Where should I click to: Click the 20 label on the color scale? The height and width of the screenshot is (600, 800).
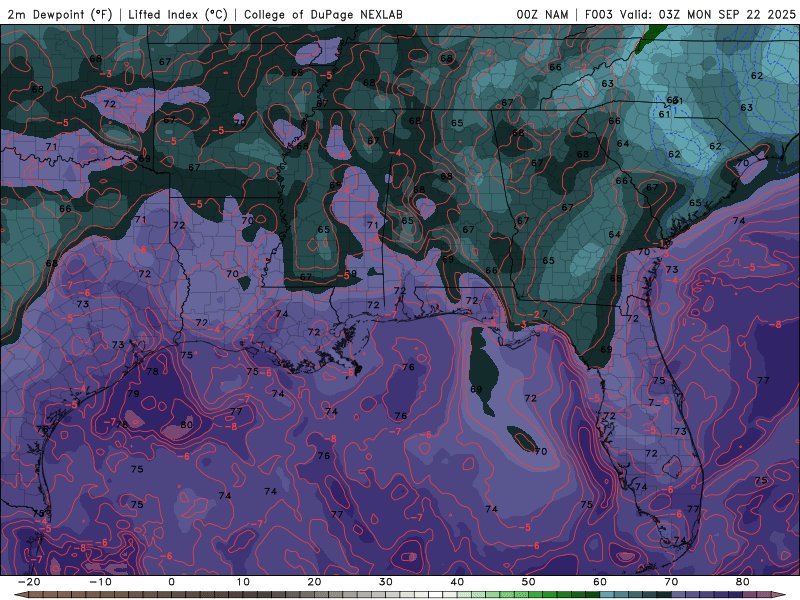(x=314, y=582)
